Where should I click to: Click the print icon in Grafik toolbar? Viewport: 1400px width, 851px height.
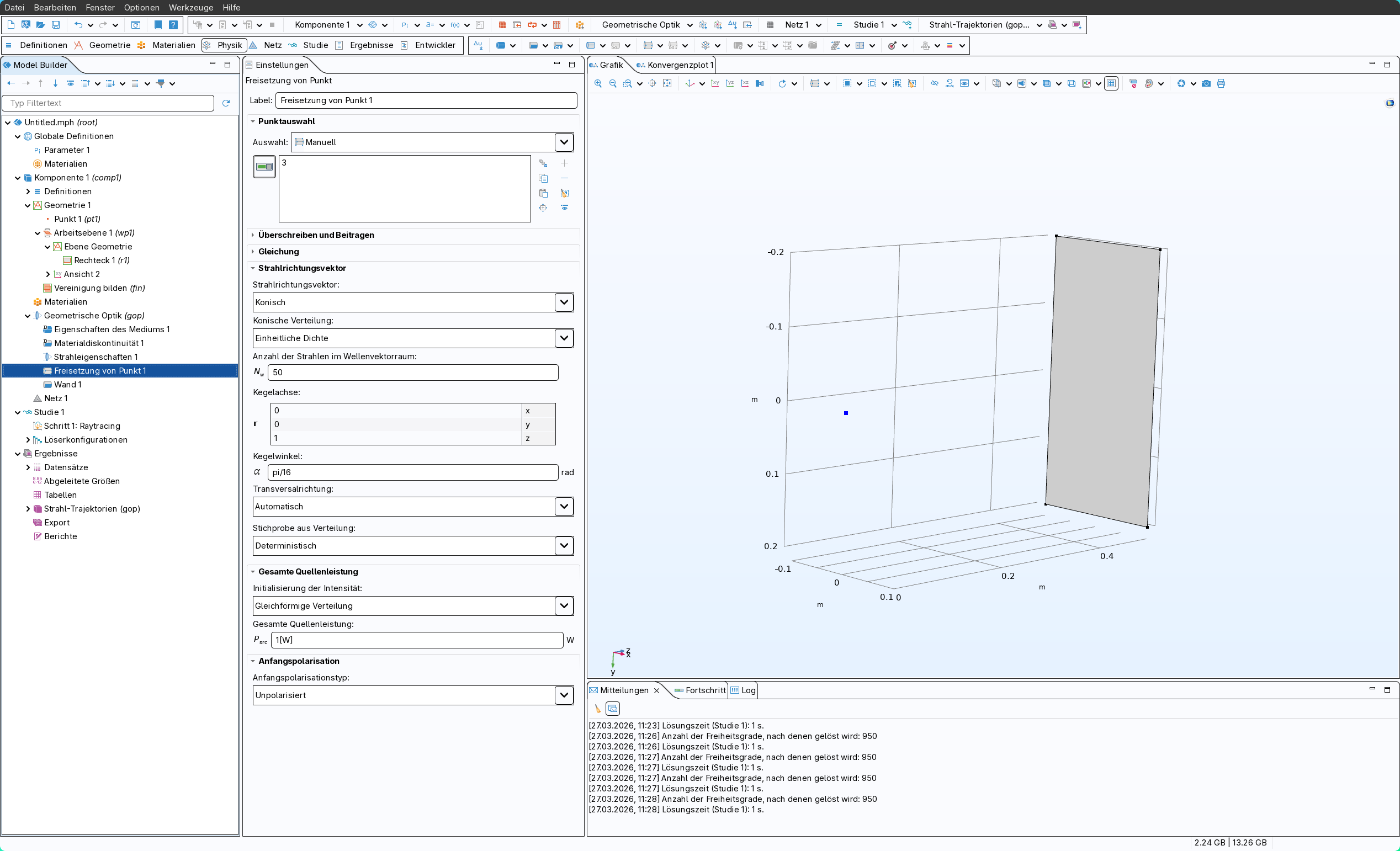1221,83
